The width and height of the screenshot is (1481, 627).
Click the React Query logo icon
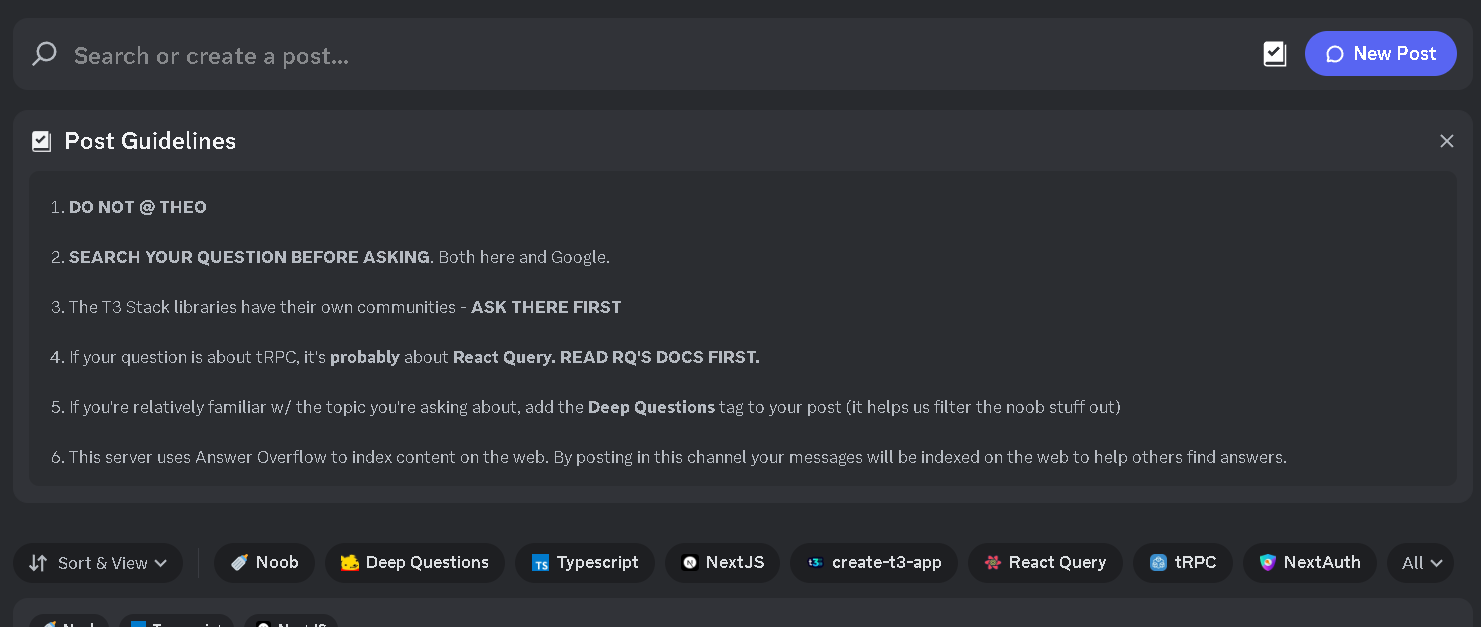(992, 563)
